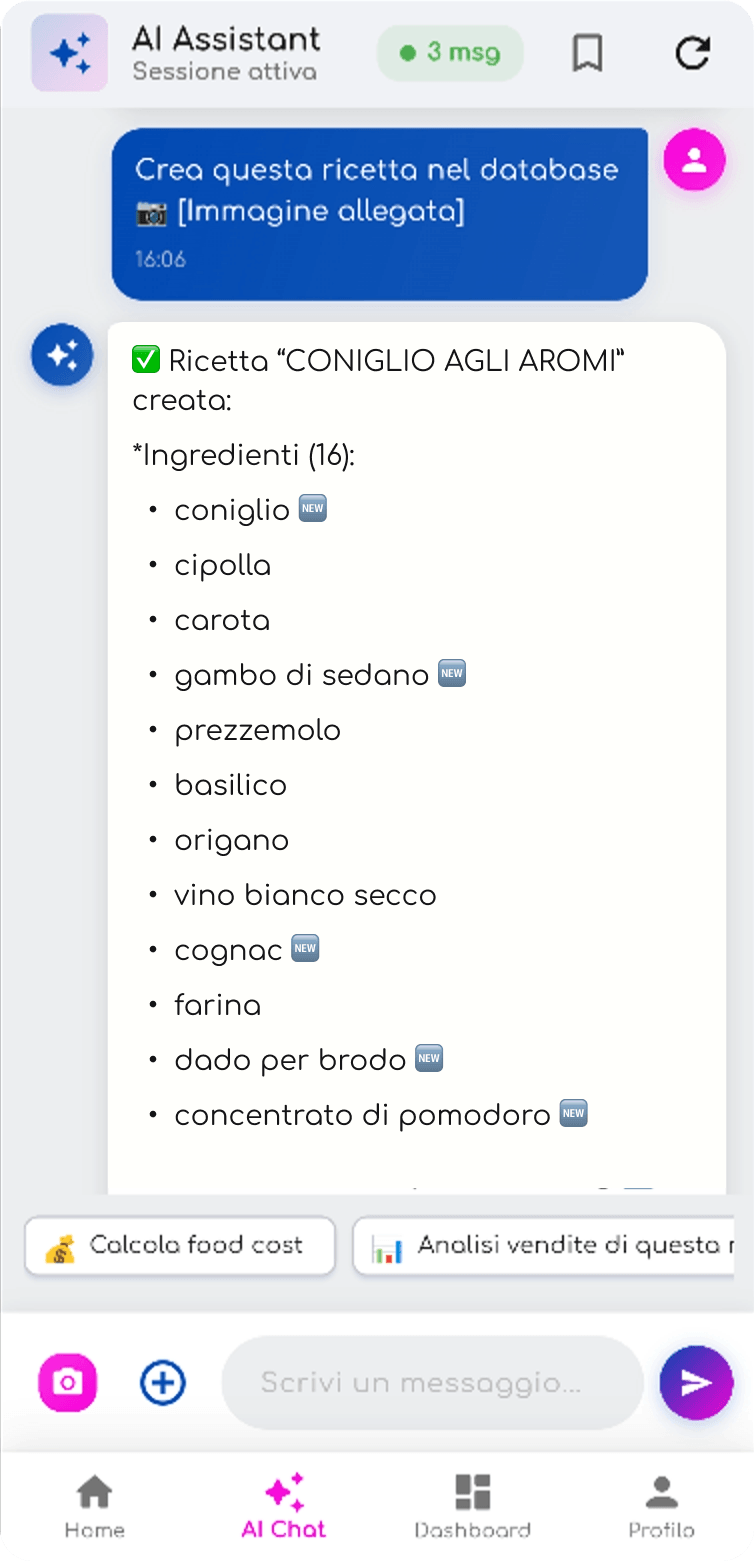The width and height of the screenshot is (754, 1561).
Task: Go to the Home tab
Action: coord(95,1505)
